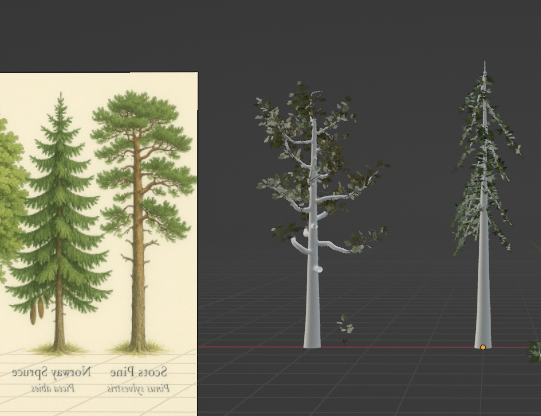
Task: Click the Norway Spruce illustration in the reference image
Action: (x=59, y=222)
